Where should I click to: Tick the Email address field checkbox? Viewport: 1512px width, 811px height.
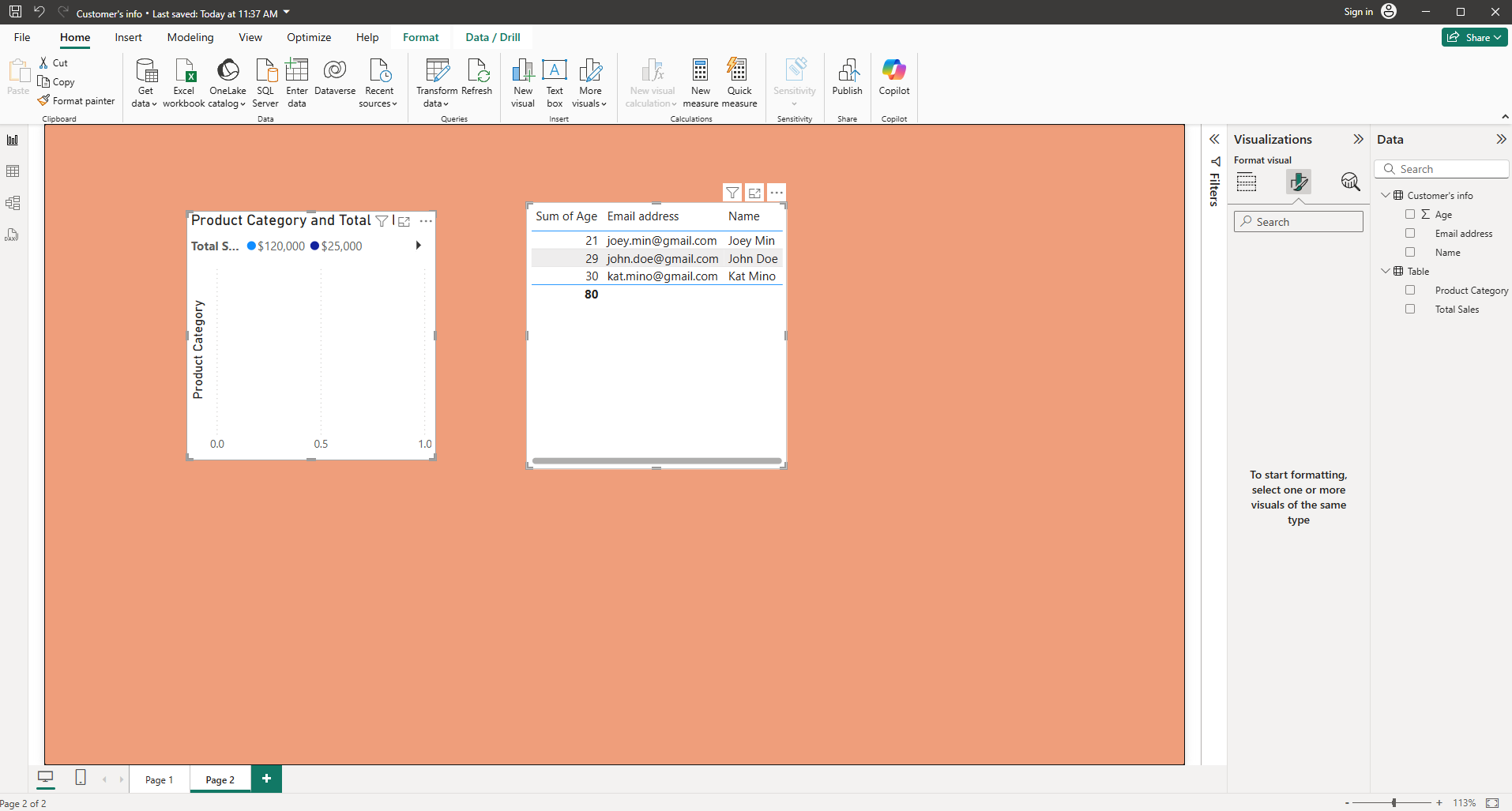pos(1410,233)
